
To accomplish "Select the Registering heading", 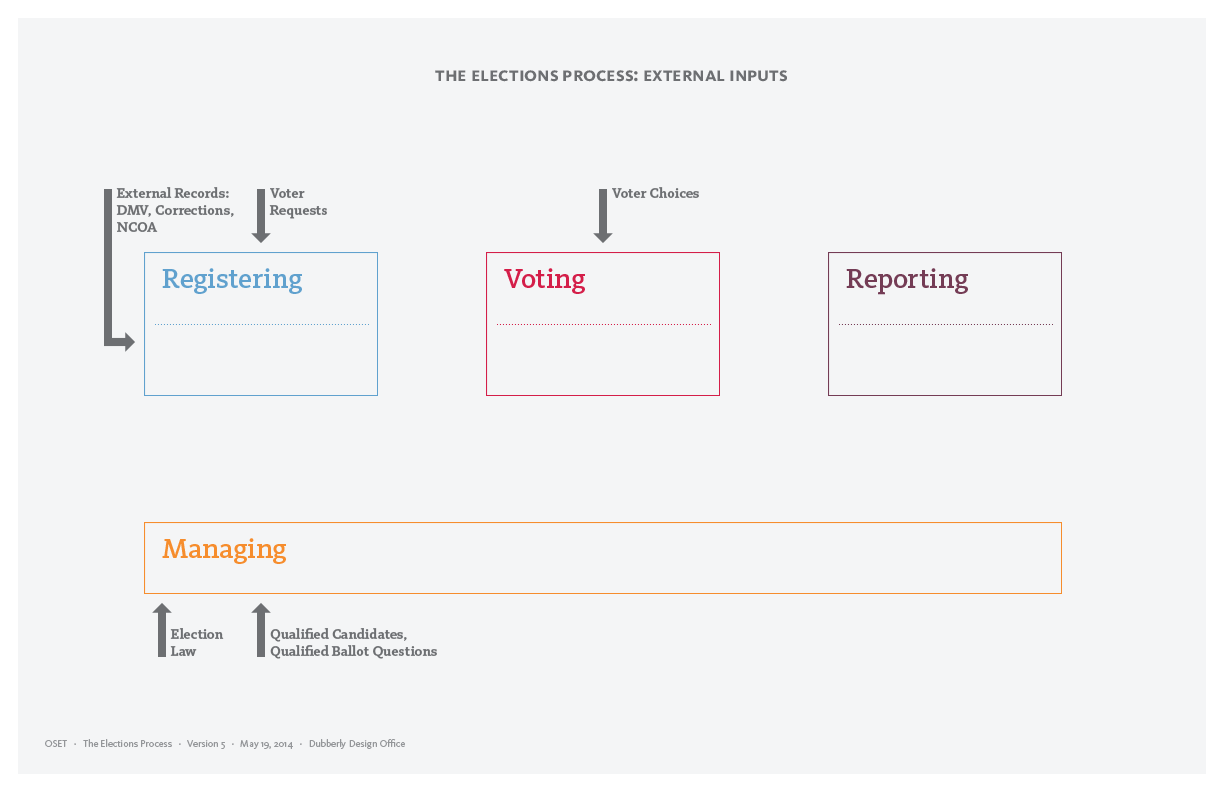I will 232,279.
